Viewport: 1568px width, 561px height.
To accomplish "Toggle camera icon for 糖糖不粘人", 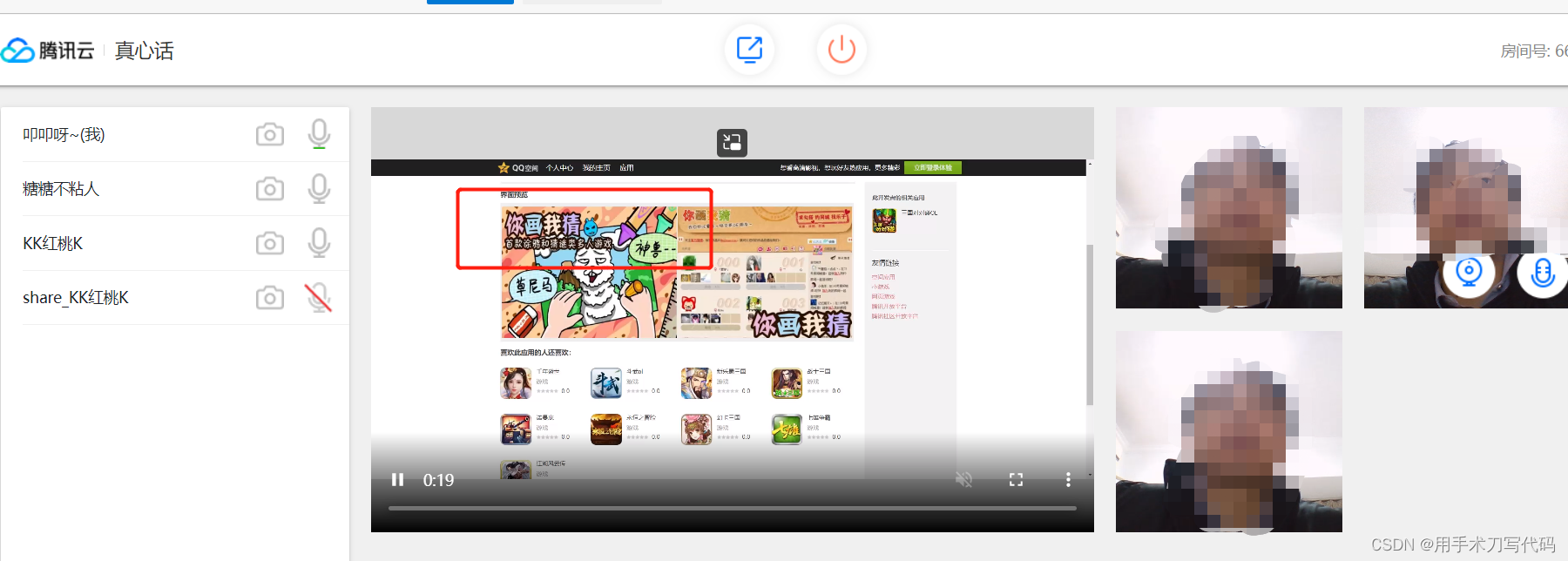I will (x=270, y=189).
